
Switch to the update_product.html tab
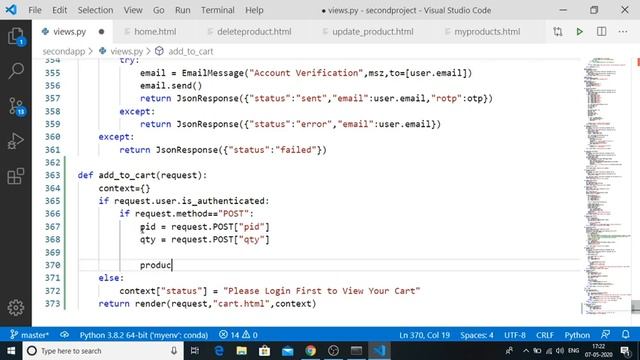pyautogui.click(x=372, y=31)
